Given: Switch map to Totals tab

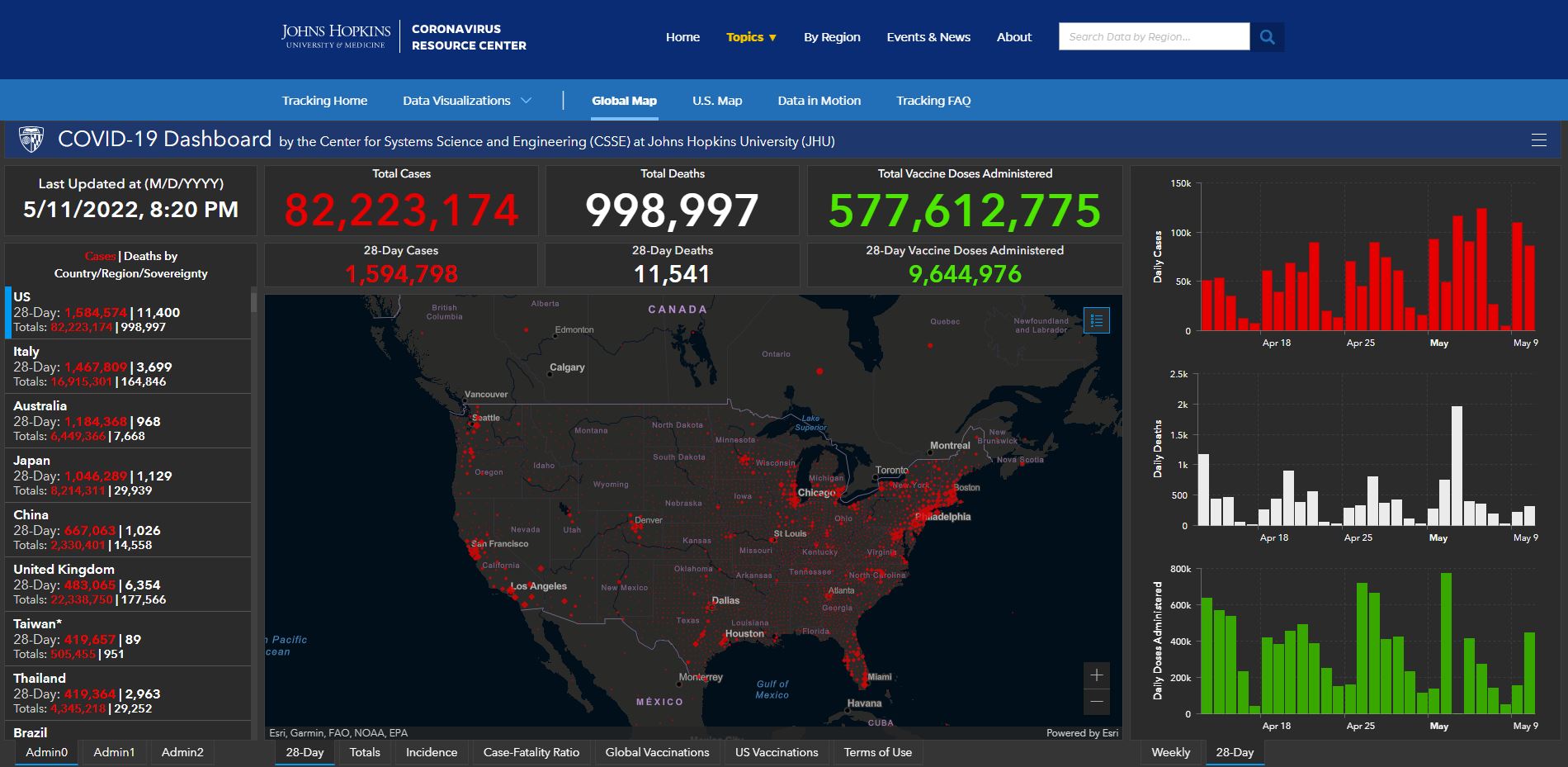Looking at the screenshot, I should coord(365,752).
